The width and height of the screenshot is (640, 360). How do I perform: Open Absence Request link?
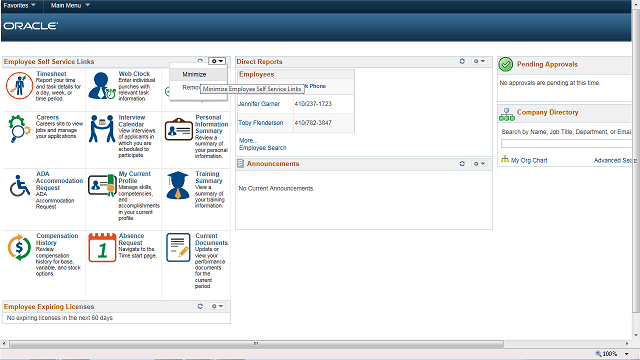(x=131, y=239)
